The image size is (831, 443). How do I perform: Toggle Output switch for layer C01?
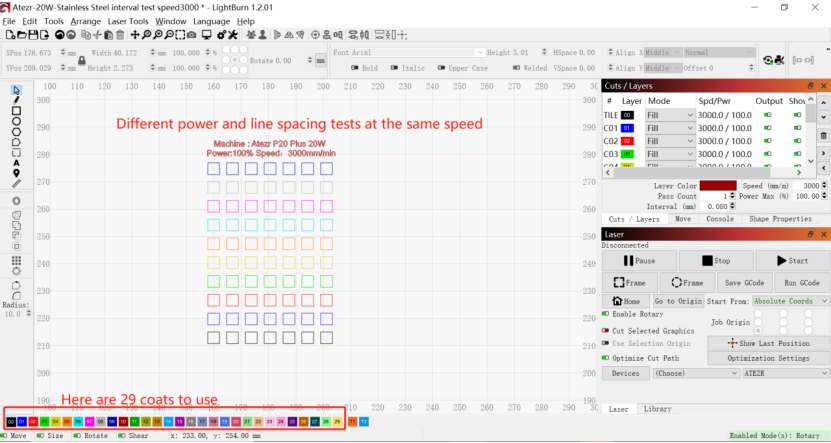click(767, 128)
